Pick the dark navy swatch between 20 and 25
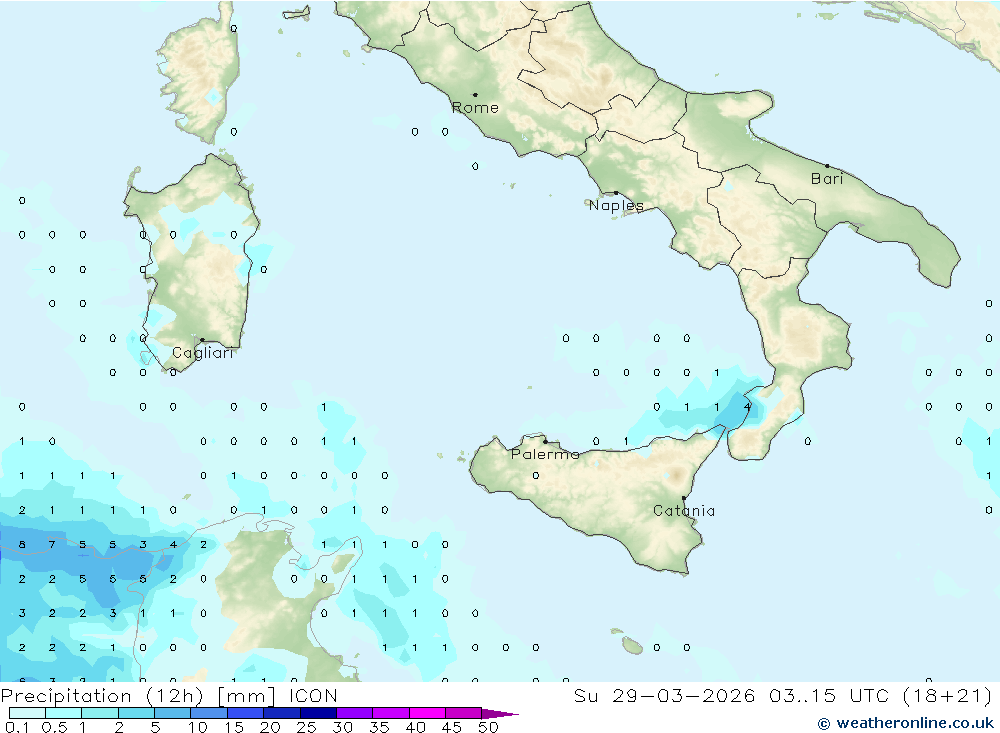Screen dimensions: 1000x733 pyautogui.click(x=282, y=713)
